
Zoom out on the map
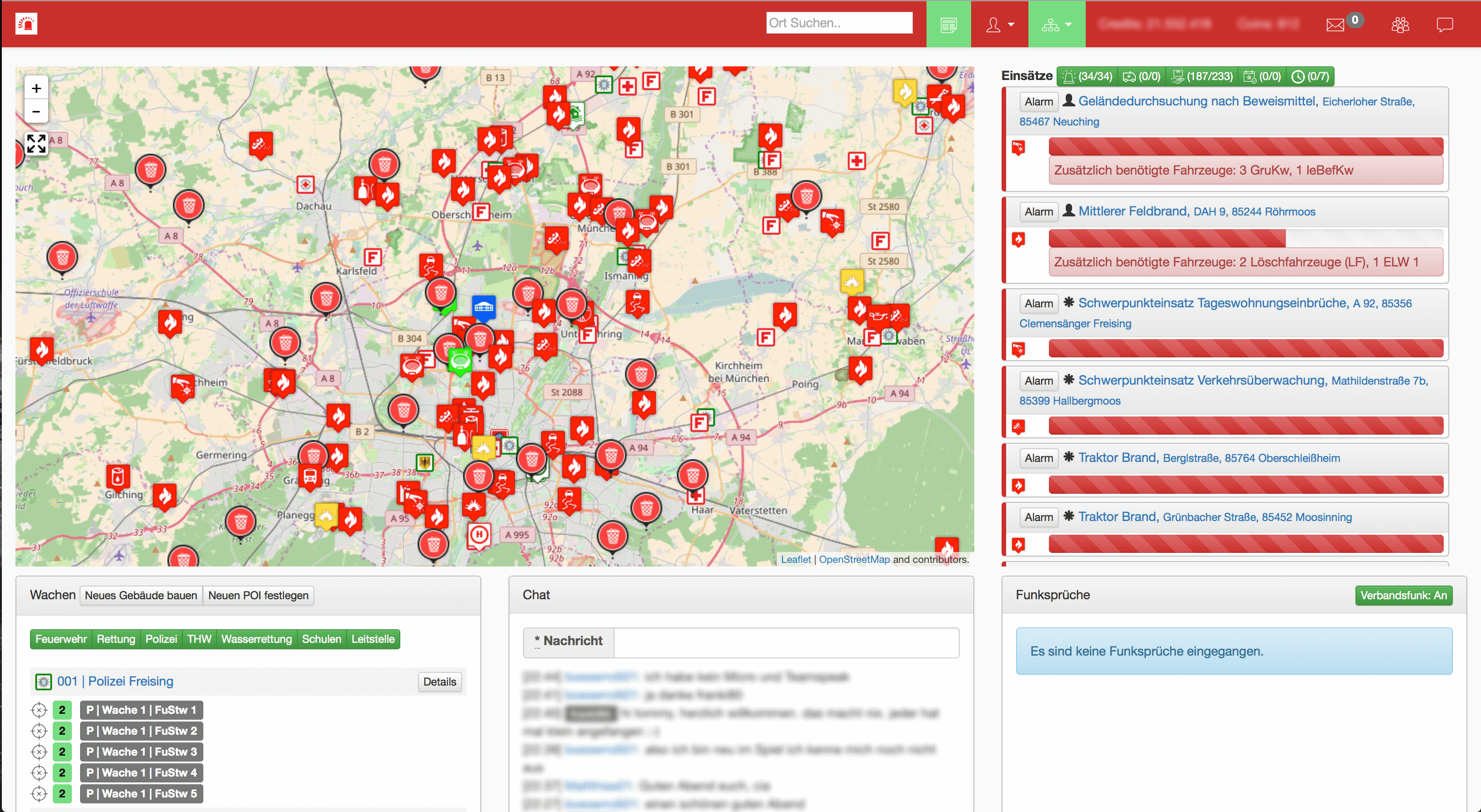(x=36, y=111)
